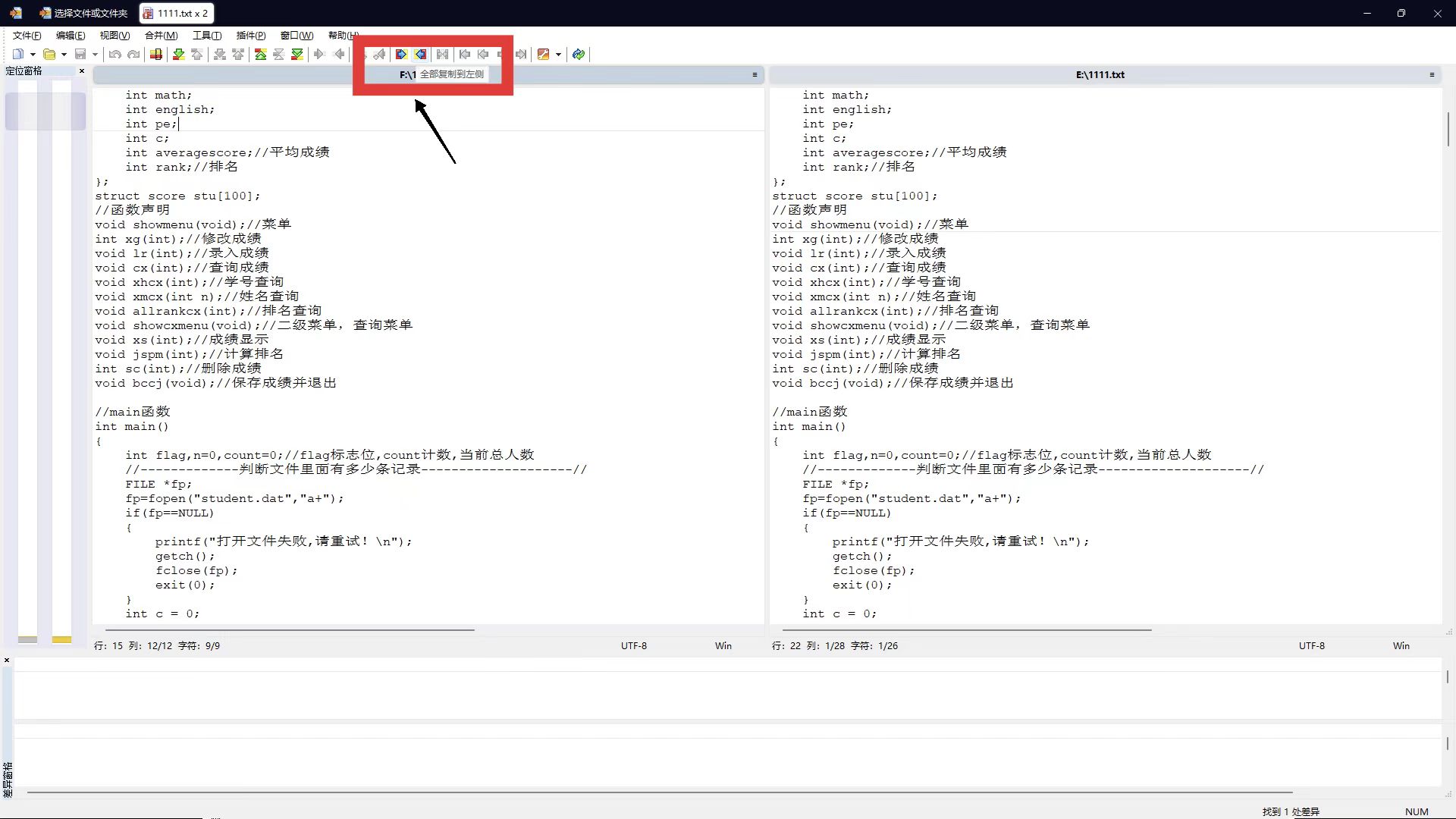Click the Next Difference green arrow icon
The image size is (1456, 819).
point(178,54)
